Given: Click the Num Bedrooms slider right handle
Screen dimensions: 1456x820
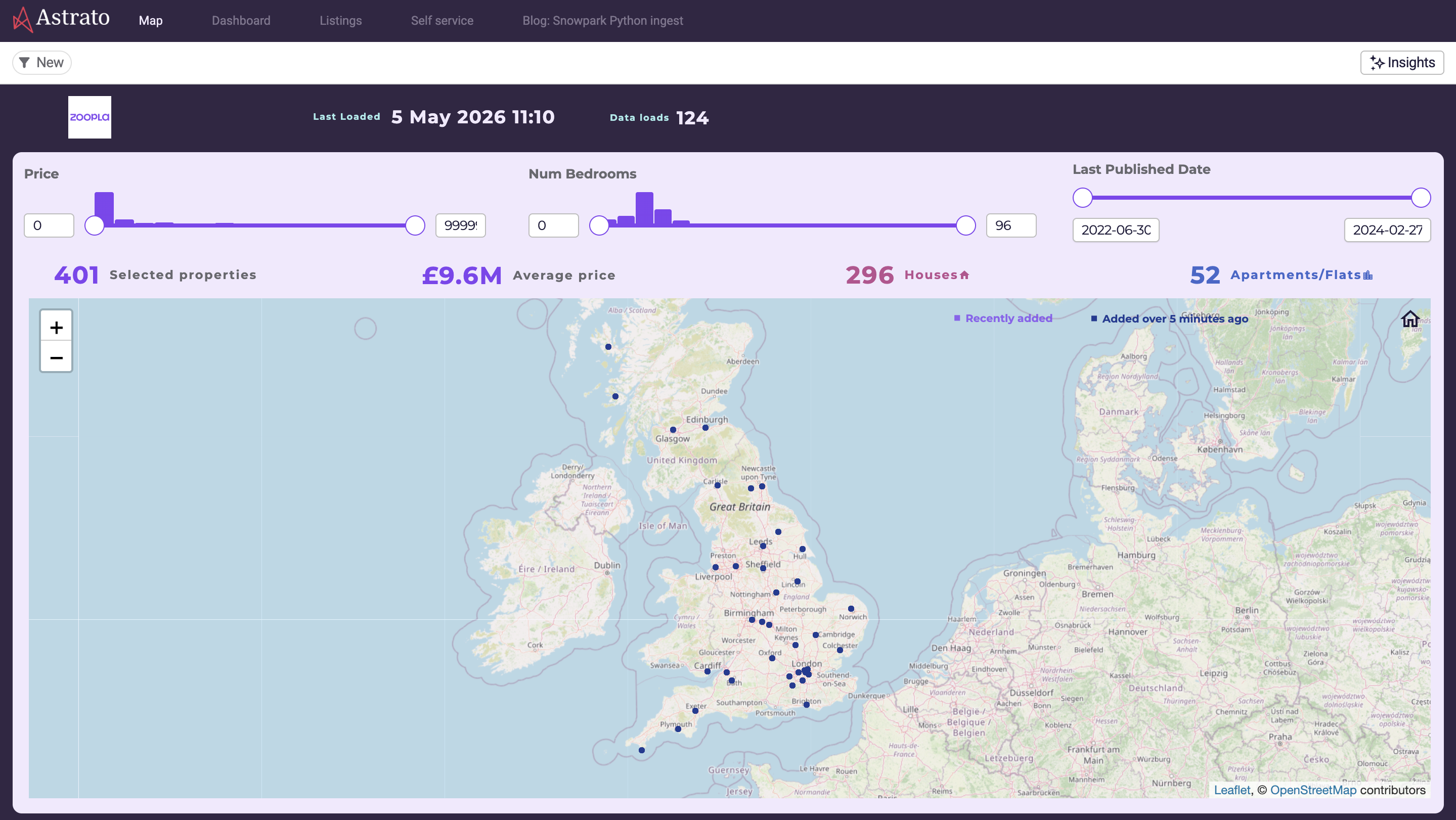Looking at the screenshot, I should pyautogui.click(x=966, y=225).
